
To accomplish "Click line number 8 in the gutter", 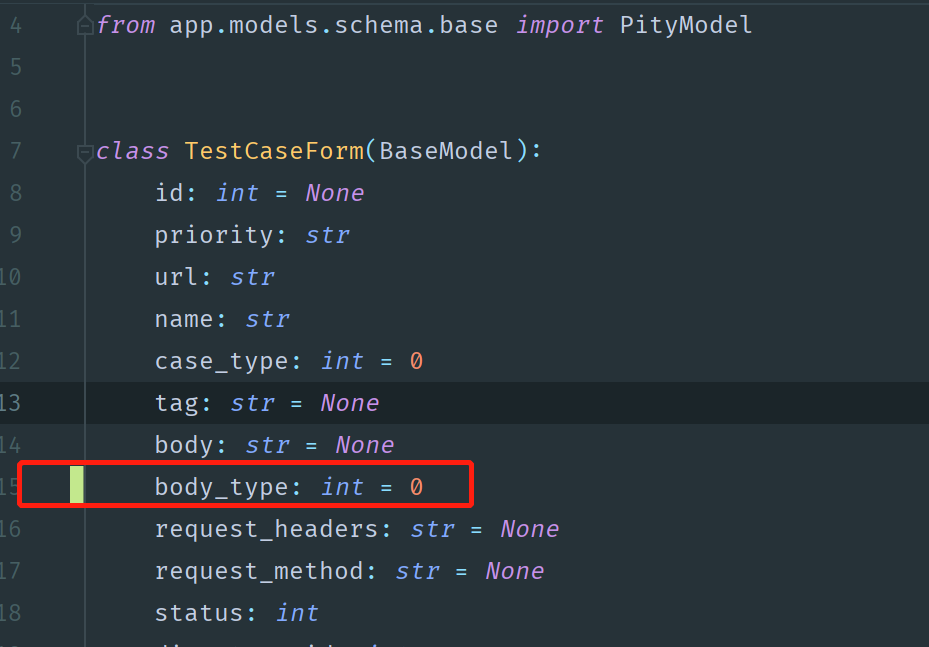I will pyautogui.click(x=15, y=193).
